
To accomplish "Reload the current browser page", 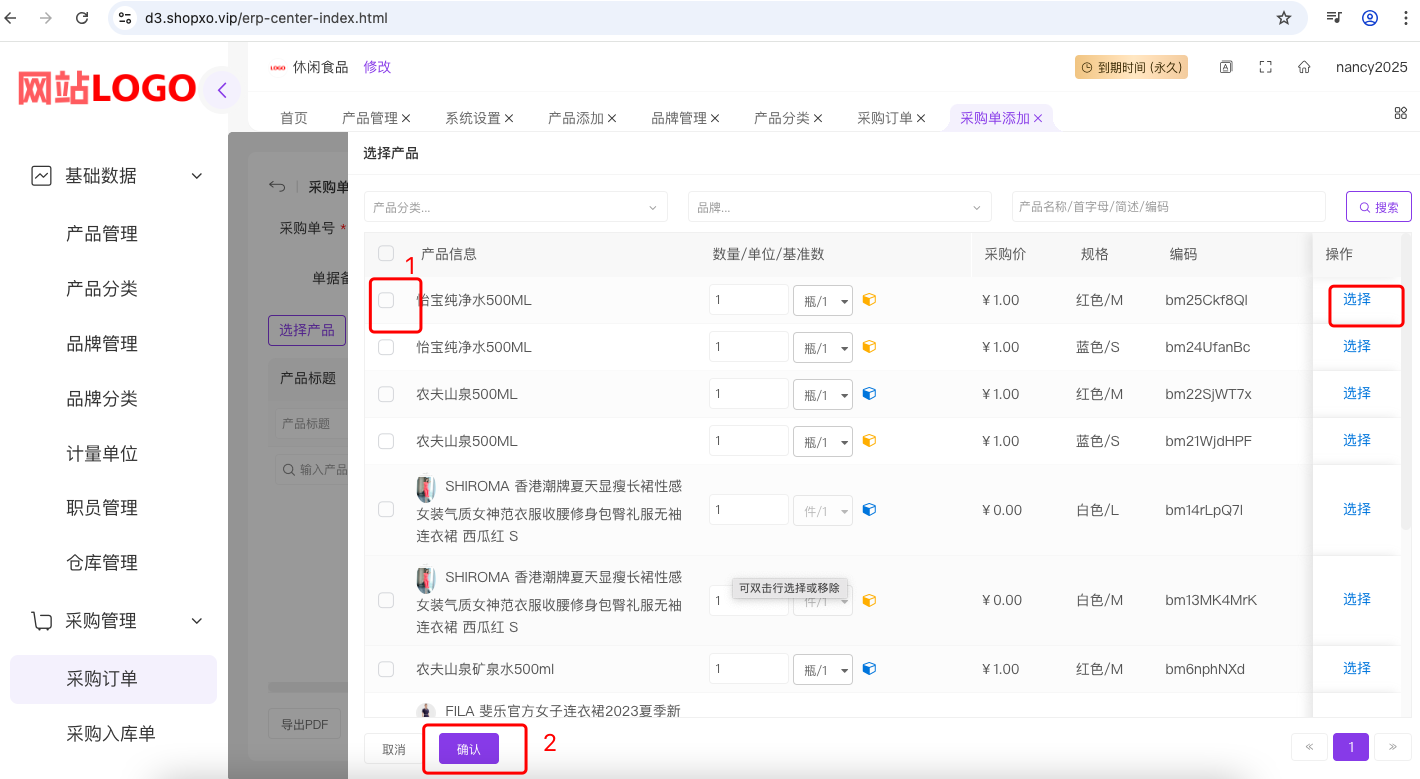I will (x=82, y=18).
